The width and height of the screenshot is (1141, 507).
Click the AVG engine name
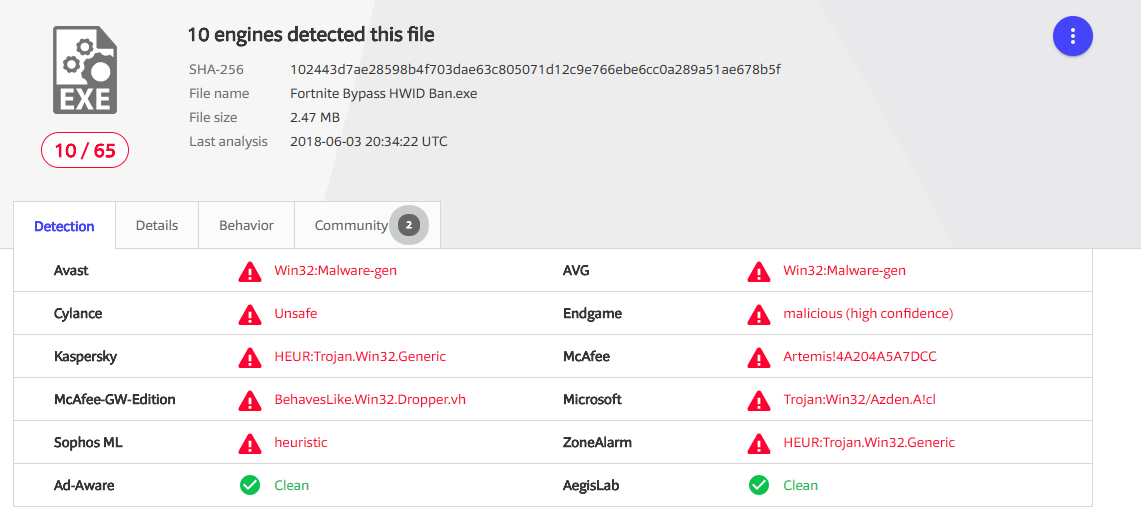pos(576,271)
